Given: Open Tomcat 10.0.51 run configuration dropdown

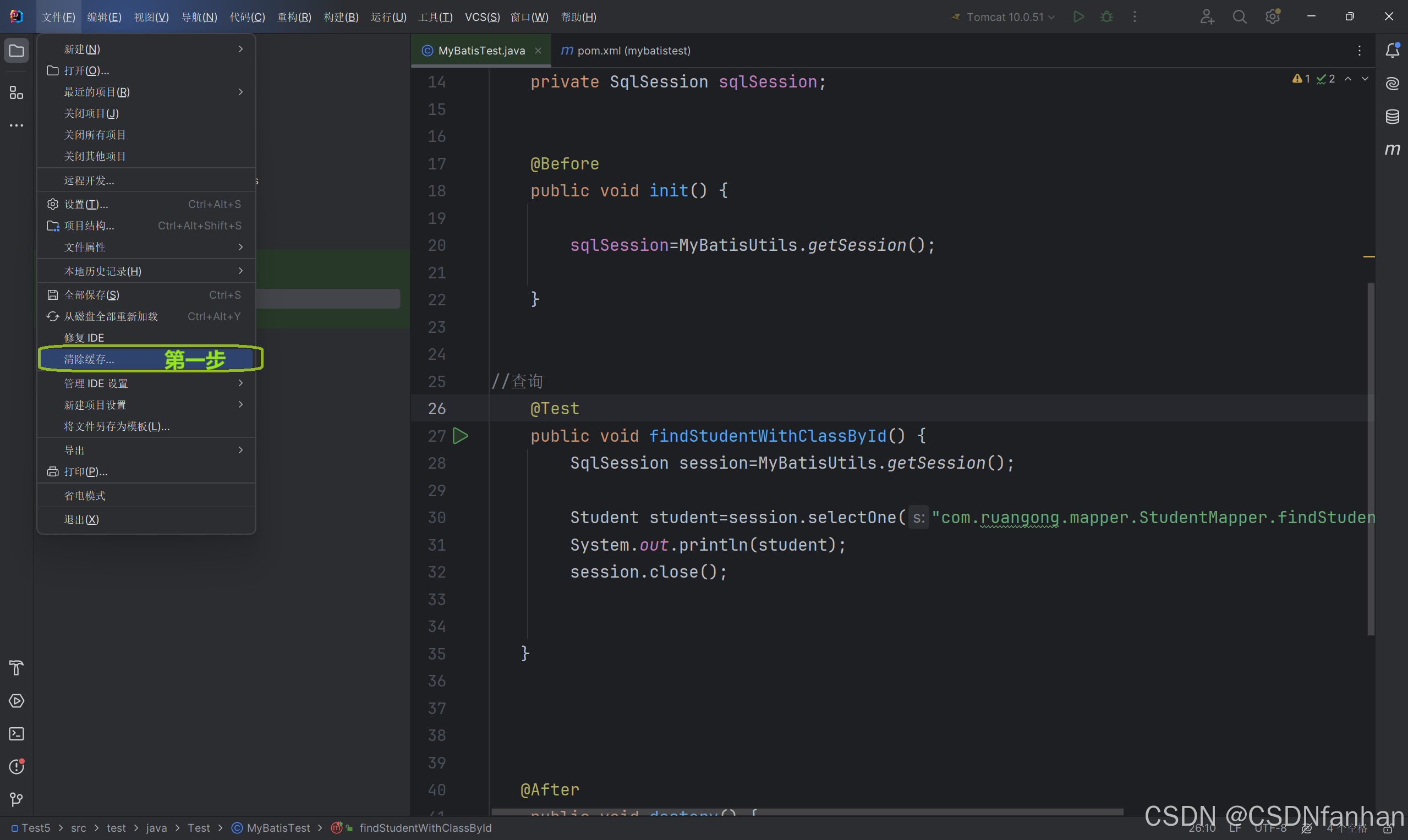Looking at the screenshot, I should pyautogui.click(x=1004, y=17).
